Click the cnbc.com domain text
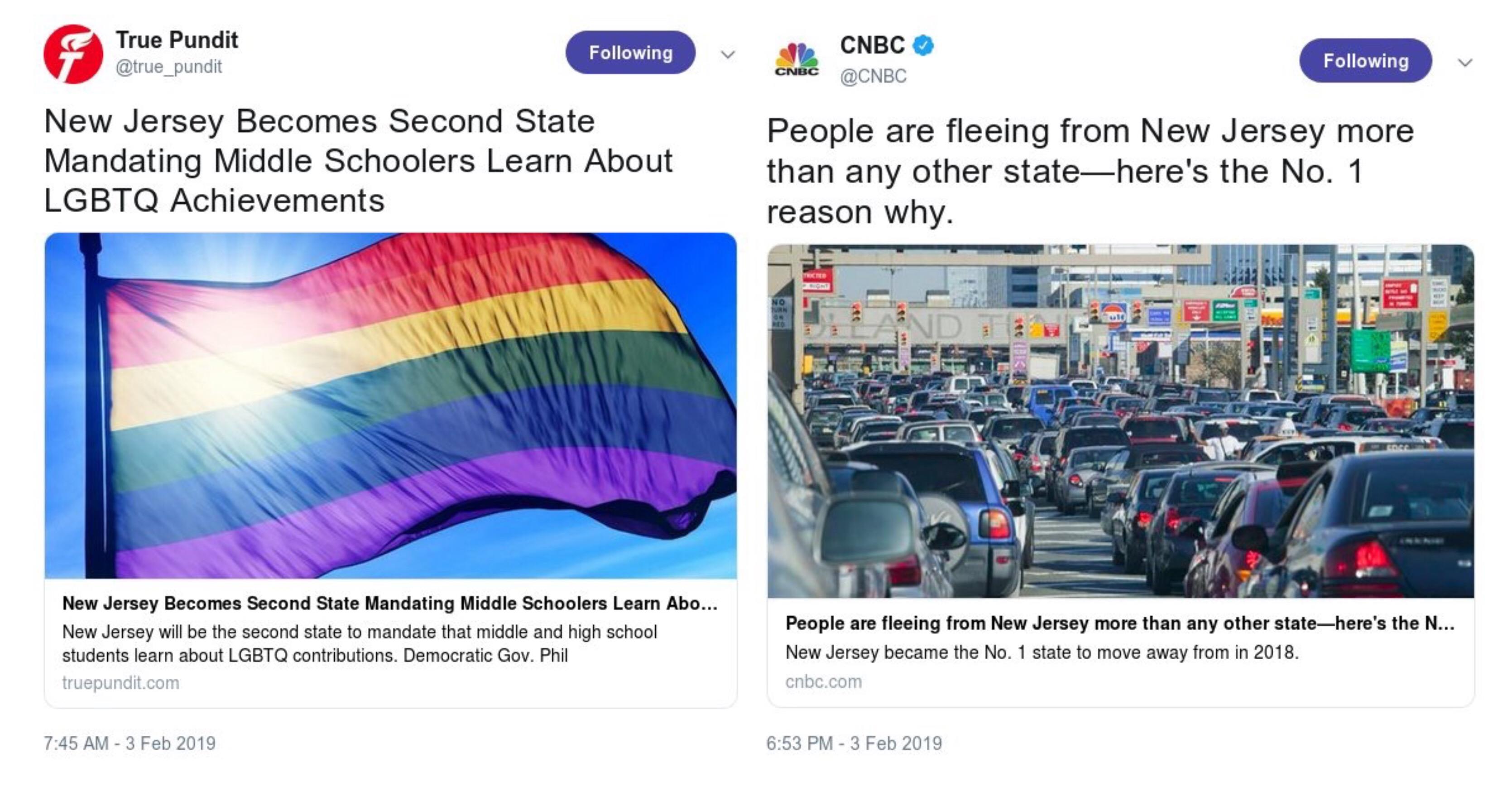 [824, 682]
